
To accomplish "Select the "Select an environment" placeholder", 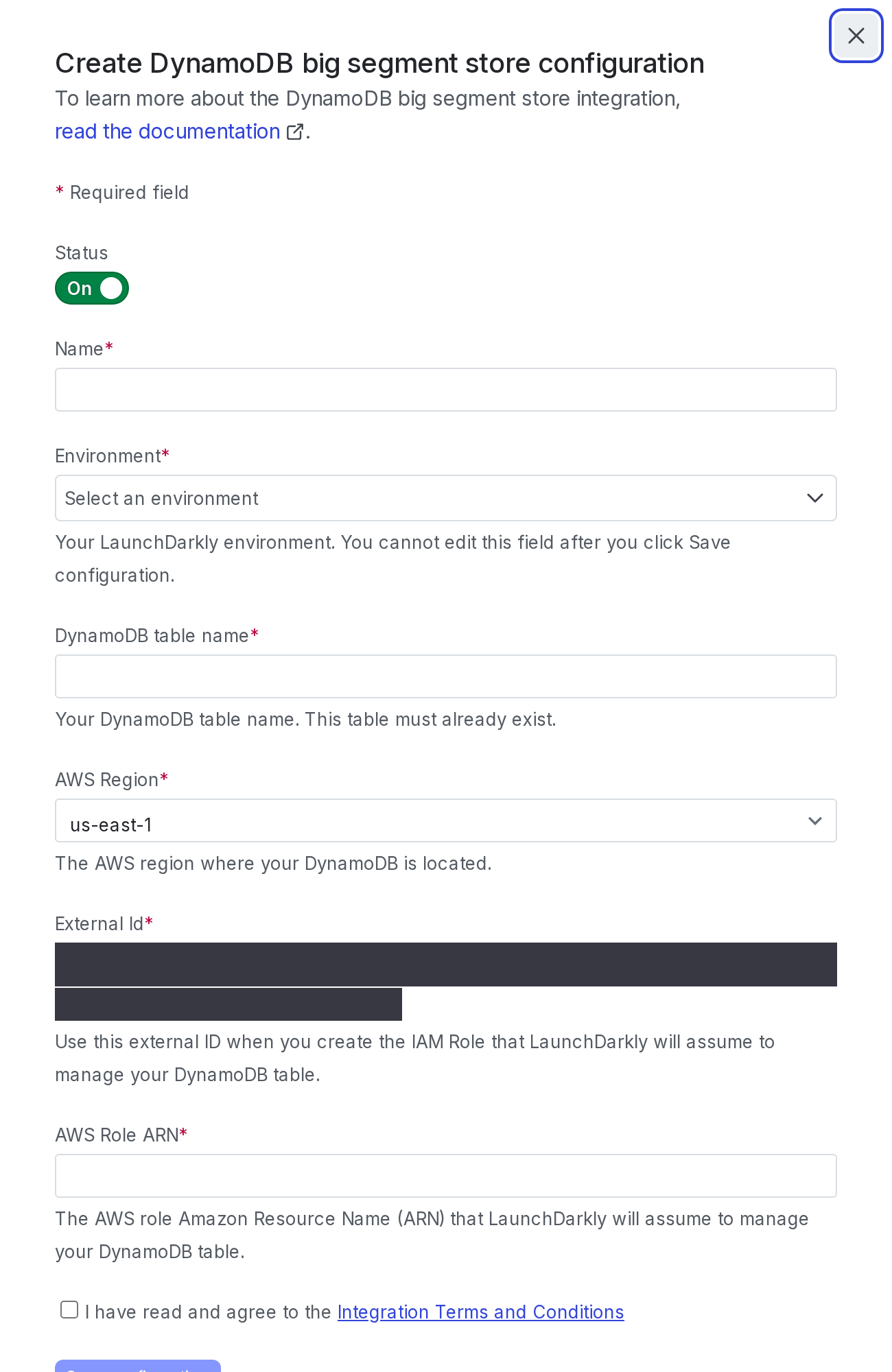I will coord(162,498).
